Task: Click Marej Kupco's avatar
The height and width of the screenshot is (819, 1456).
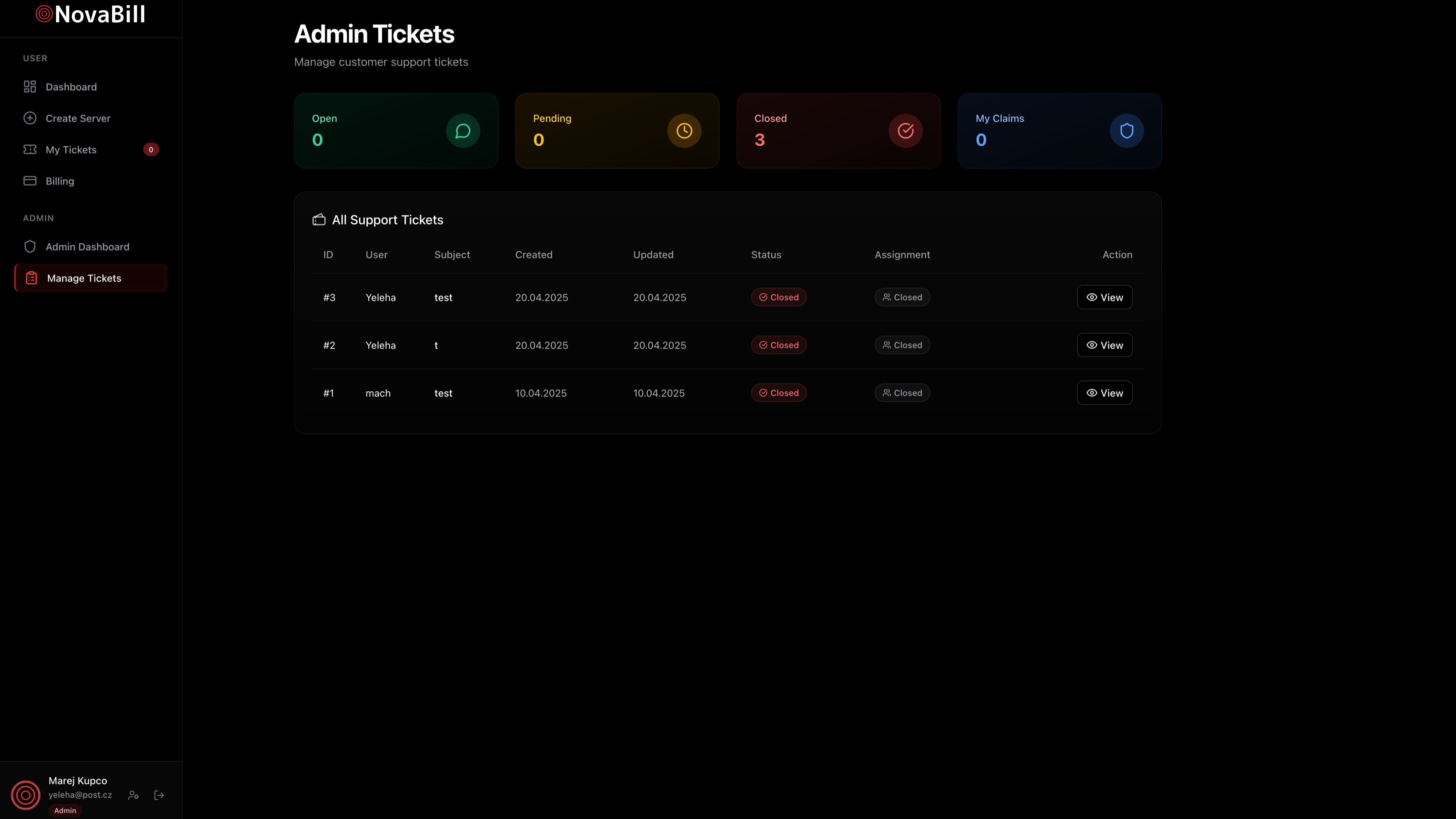Action: click(25, 795)
